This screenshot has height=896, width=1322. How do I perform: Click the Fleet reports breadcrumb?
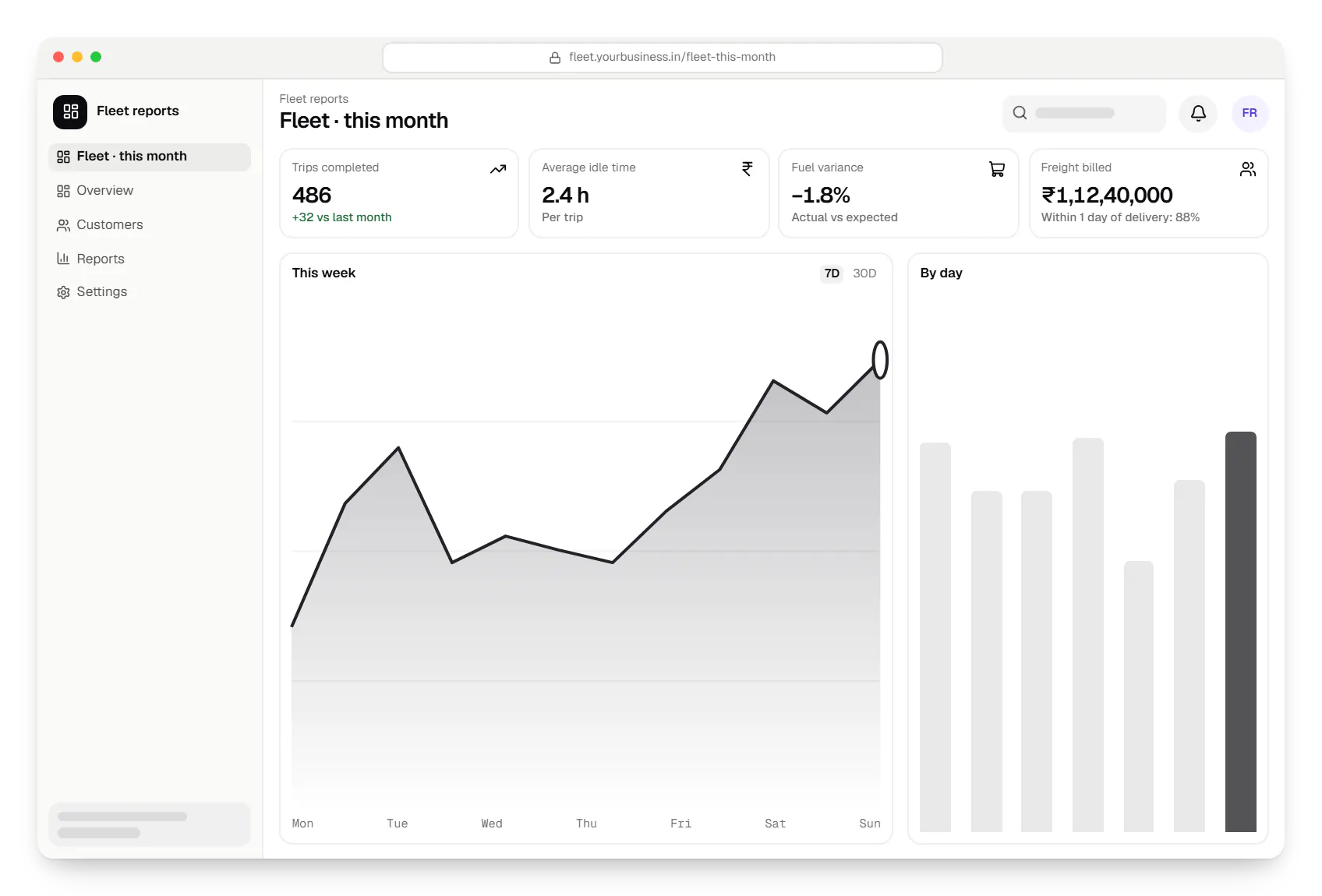[x=313, y=99]
